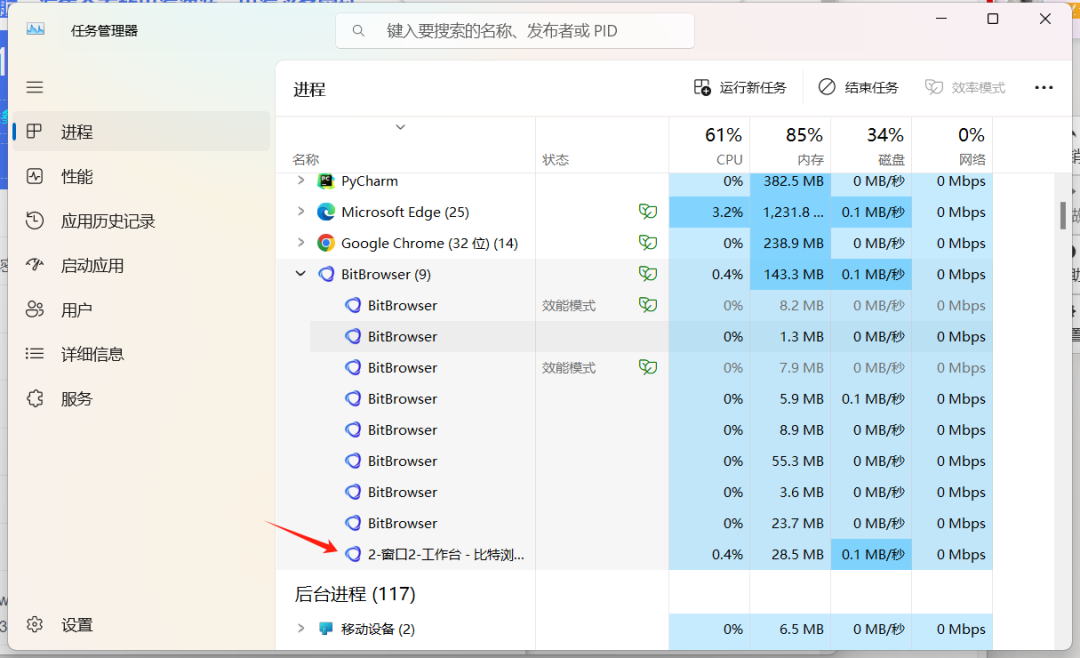Expand the Microsoft Edge (25) group
This screenshot has height=658, width=1080.
300,212
